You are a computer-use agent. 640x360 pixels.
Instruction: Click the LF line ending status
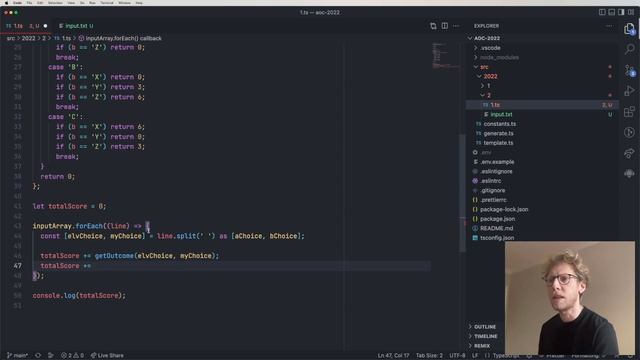click(475, 356)
